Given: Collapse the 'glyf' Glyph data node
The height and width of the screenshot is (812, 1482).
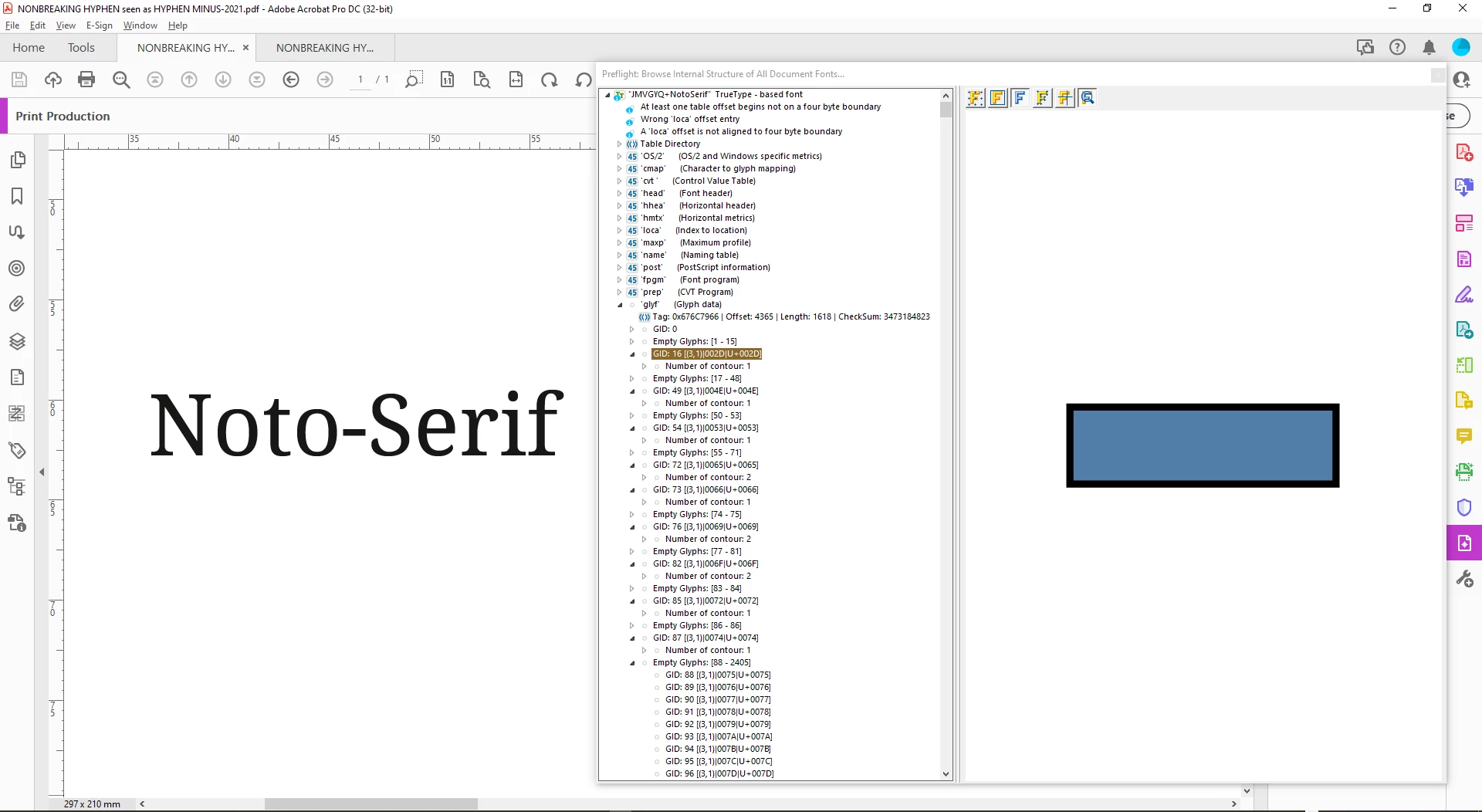Looking at the screenshot, I should (x=620, y=305).
